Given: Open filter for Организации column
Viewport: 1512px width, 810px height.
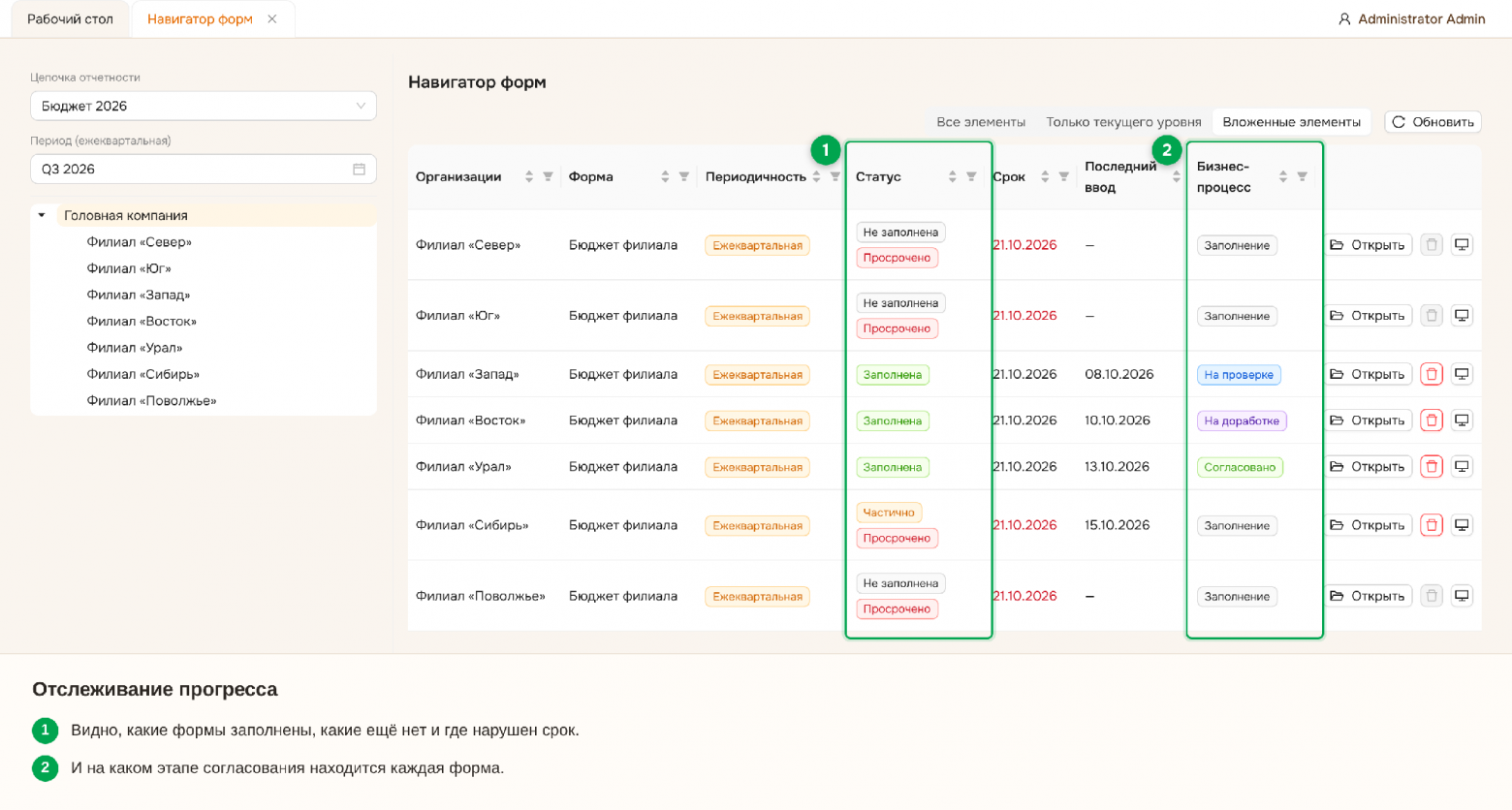Looking at the screenshot, I should pos(548,176).
